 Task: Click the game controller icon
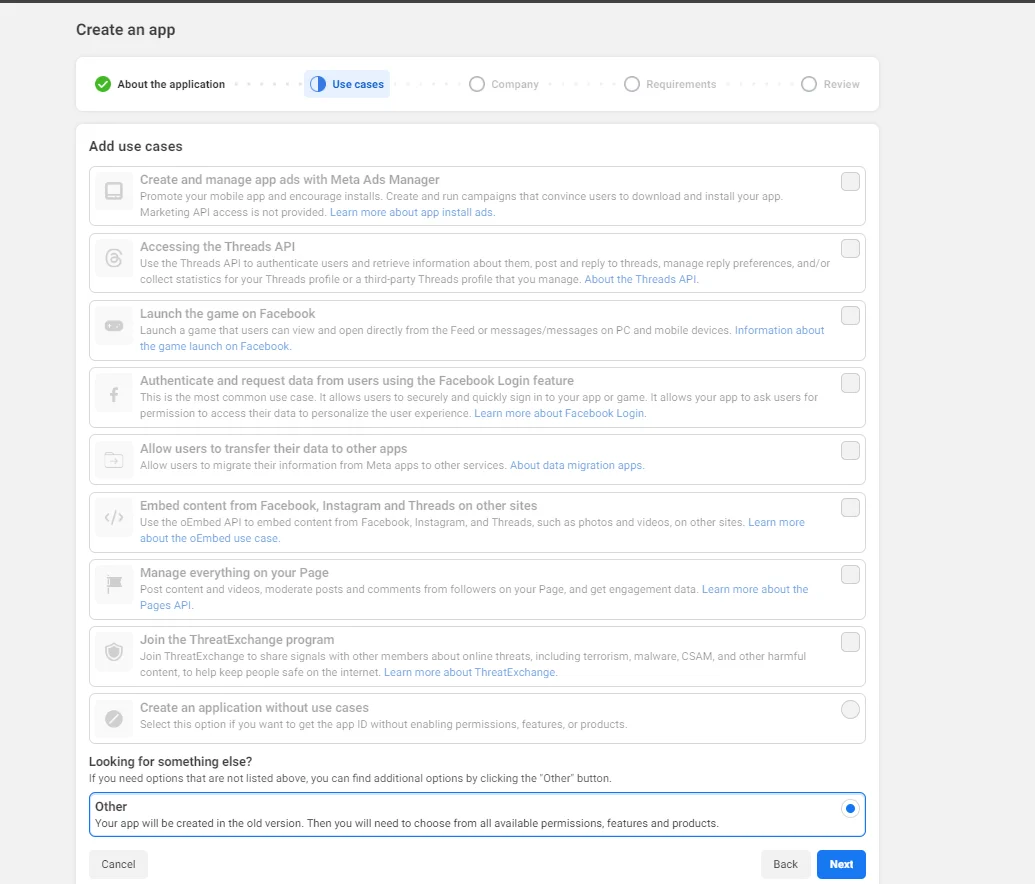pos(114,325)
